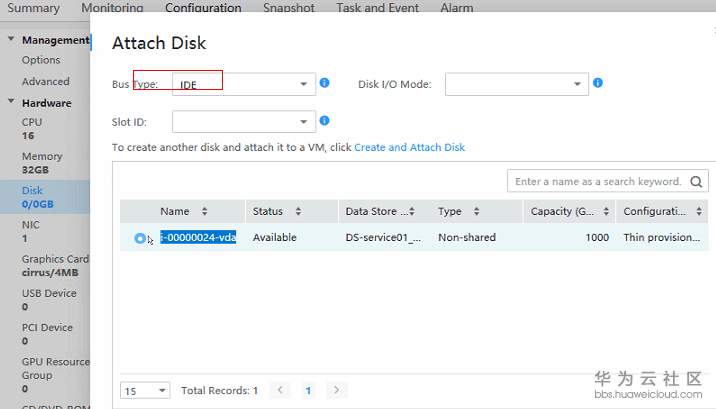Open the Advanced management item

[x=46, y=82]
